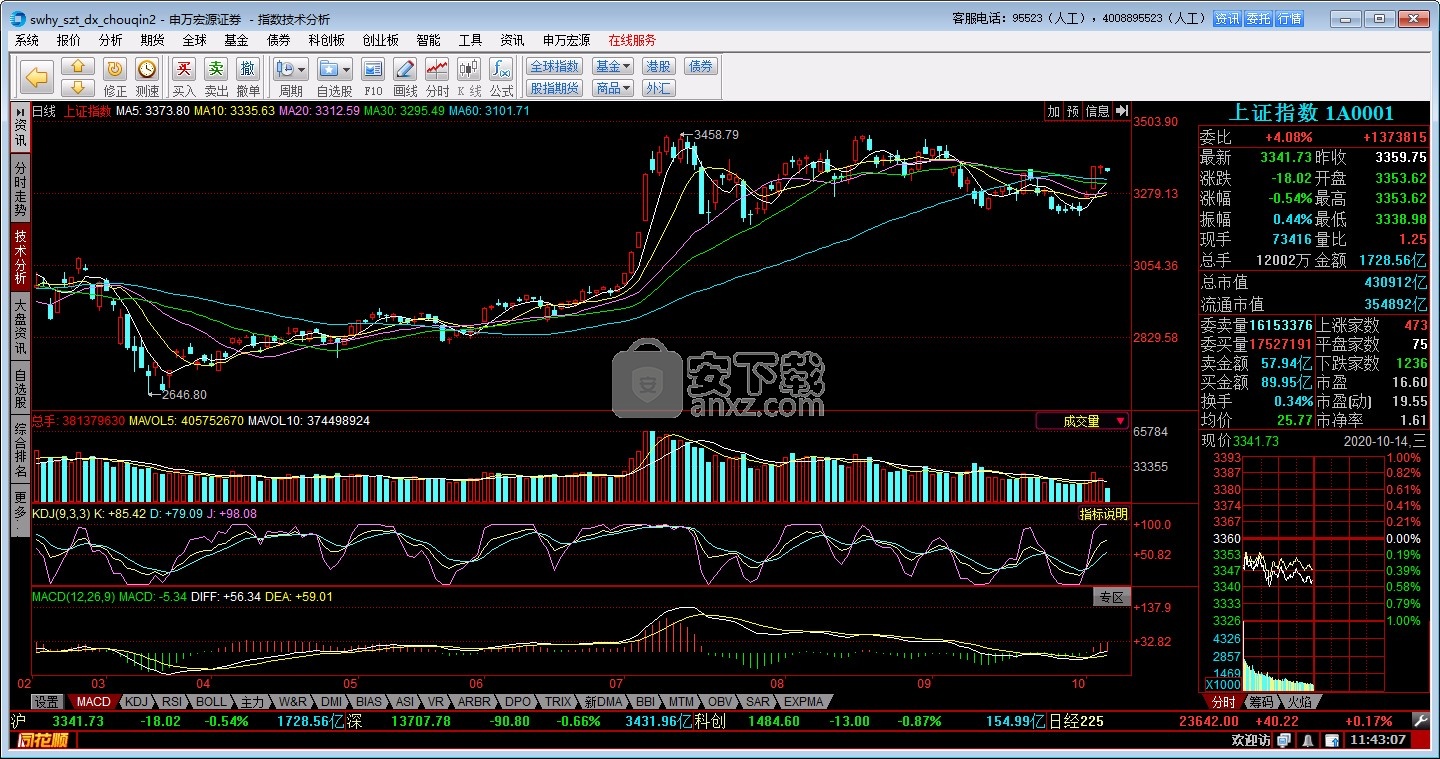Open the 期货 menu
The width and height of the screenshot is (1440, 759).
[153, 40]
